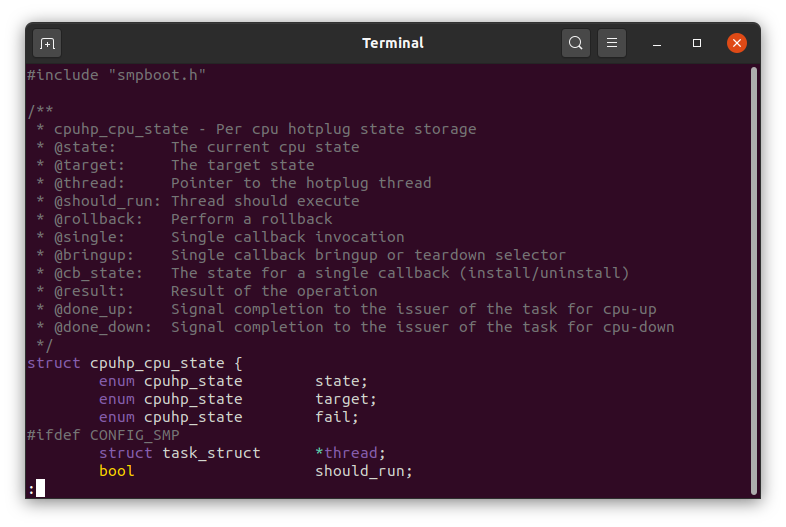Click the yellow bool keyword
786x527 pixels.
pos(116,471)
